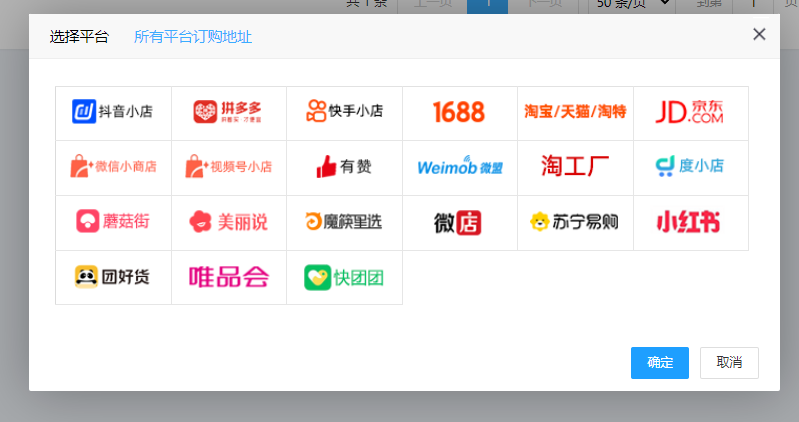
Task: Choose the 有赞 platform logo
Action: pos(344,167)
